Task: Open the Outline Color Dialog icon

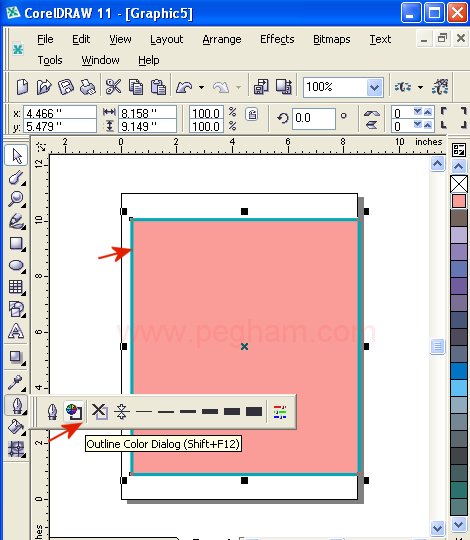Action: pyautogui.click(x=74, y=411)
